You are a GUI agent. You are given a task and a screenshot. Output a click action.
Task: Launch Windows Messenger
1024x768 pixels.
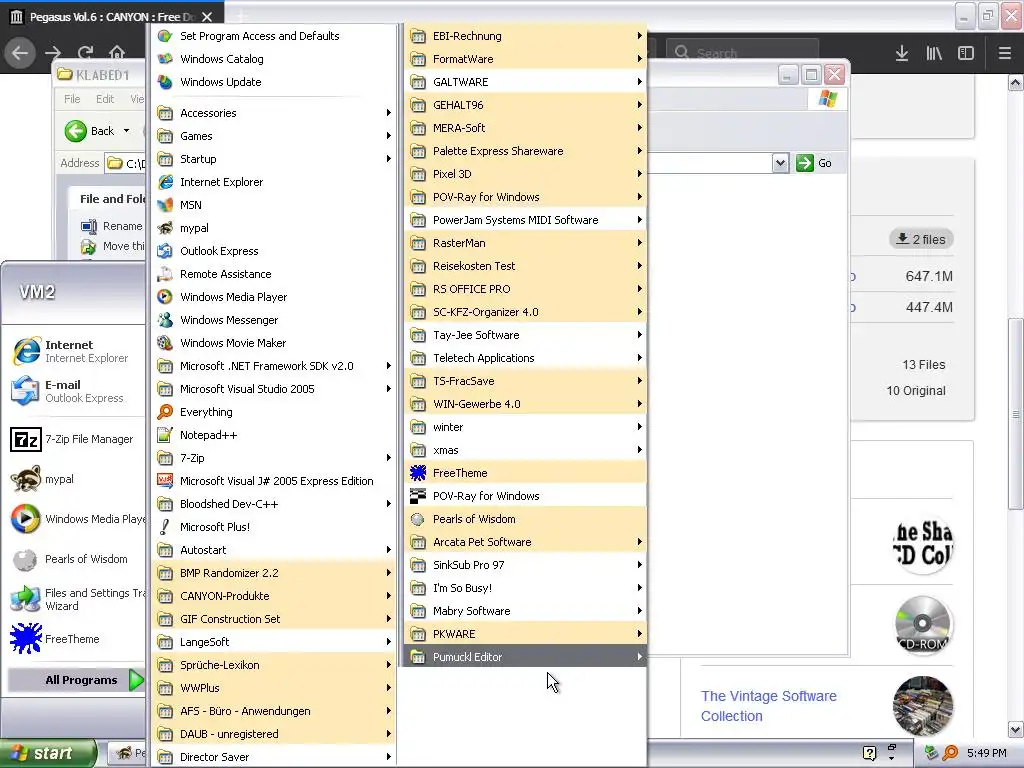tap(273, 320)
